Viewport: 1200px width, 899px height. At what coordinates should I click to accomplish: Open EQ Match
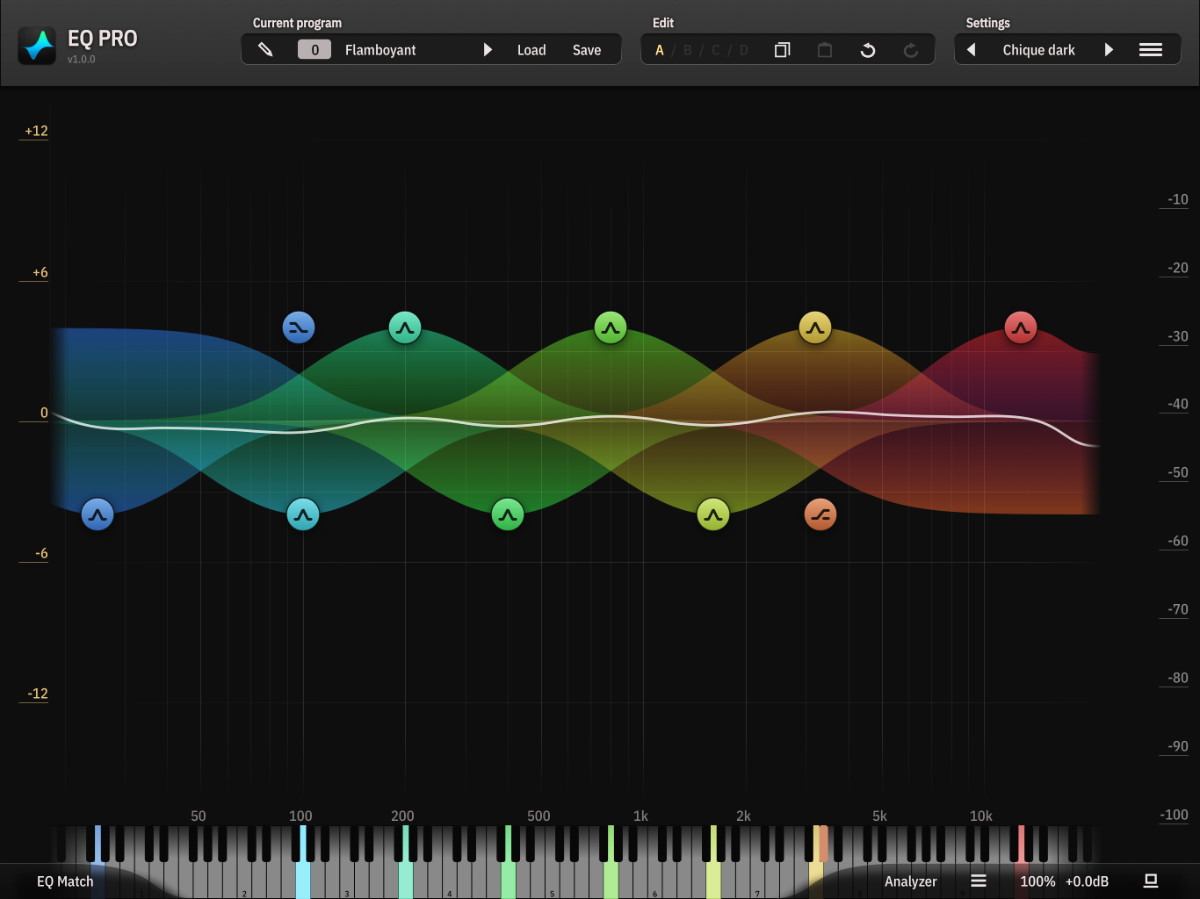[65, 881]
